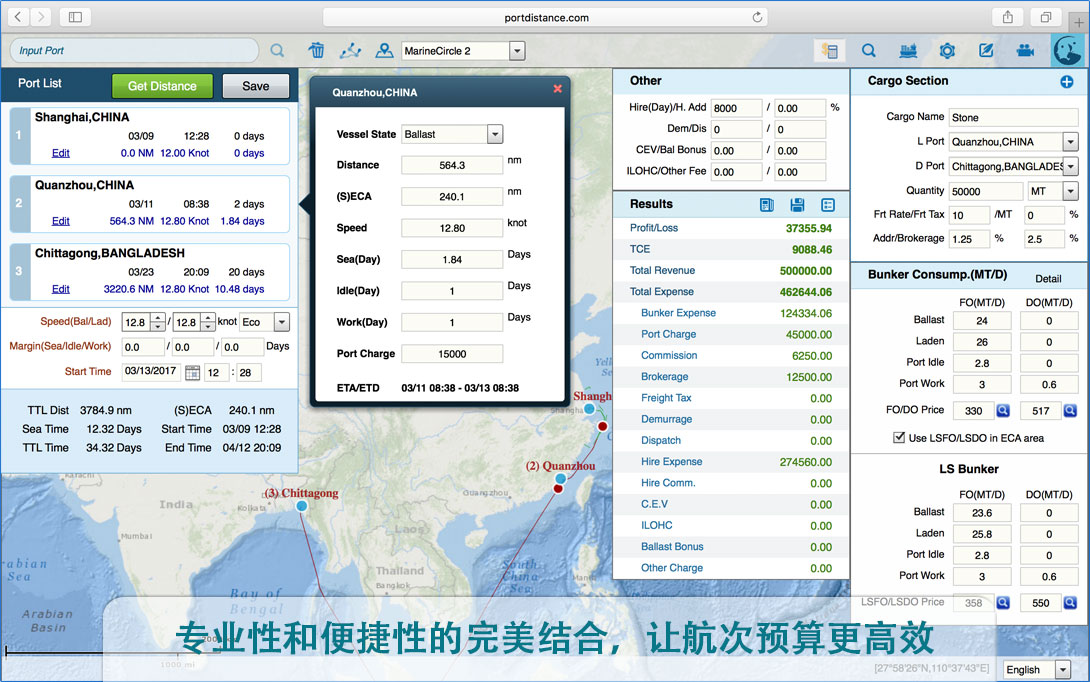The image size is (1090, 682).
Task: Click search icon next to DO price 517
Action: tap(1071, 410)
